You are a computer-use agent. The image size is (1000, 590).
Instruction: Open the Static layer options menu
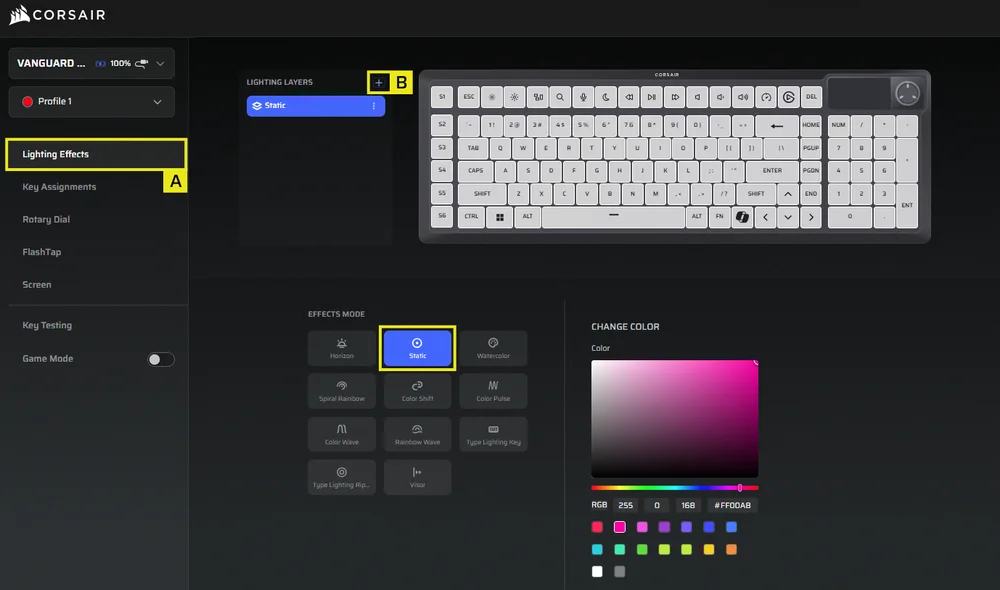pyautogui.click(x=374, y=106)
